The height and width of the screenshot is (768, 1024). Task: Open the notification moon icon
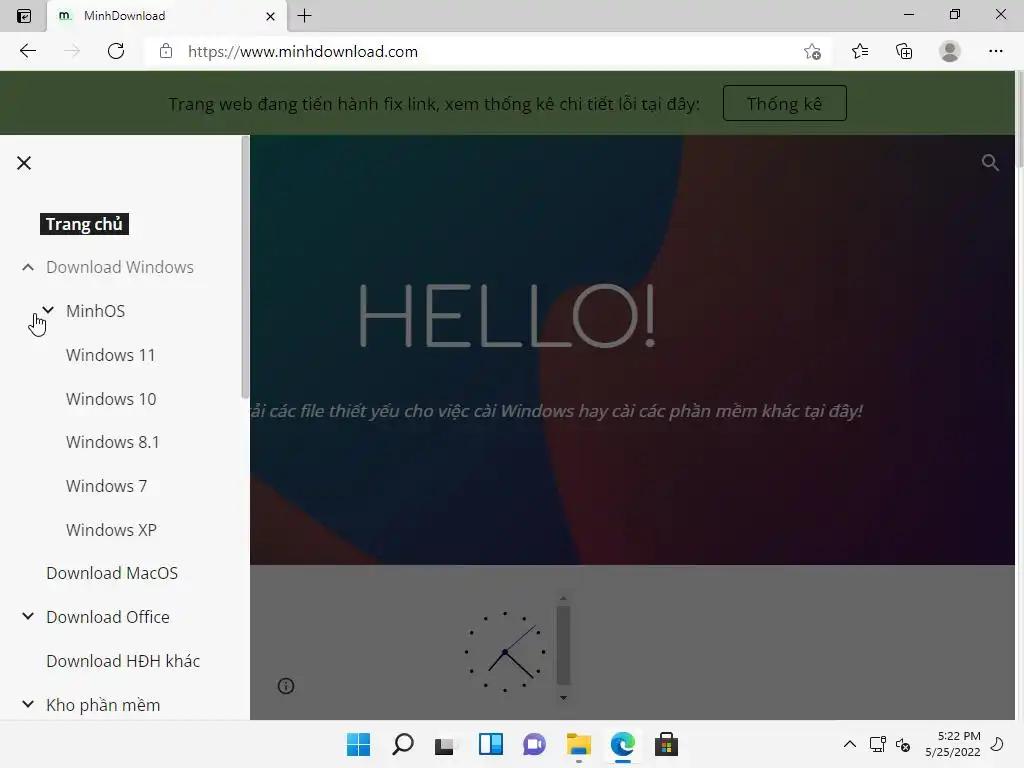pyautogui.click(x=997, y=744)
